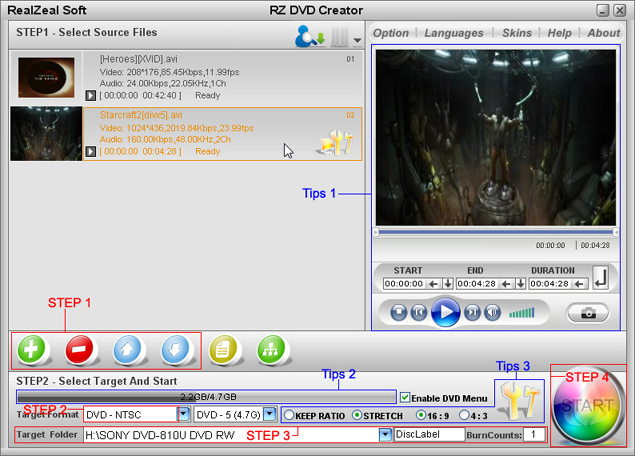Image resolution: width=635 pixels, height=456 pixels.
Task: Open the DVD - NTSC format dropdown
Action: pyautogui.click(x=183, y=414)
